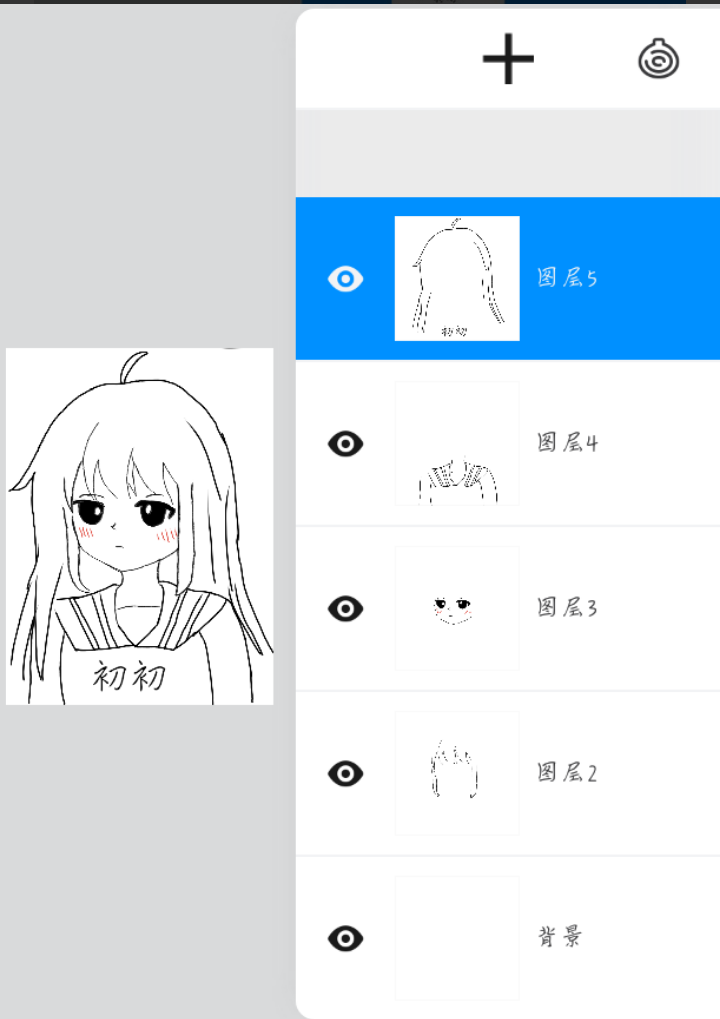Hide the 背景 background layer
Screen dimensions: 720x1019
point(345,938)
